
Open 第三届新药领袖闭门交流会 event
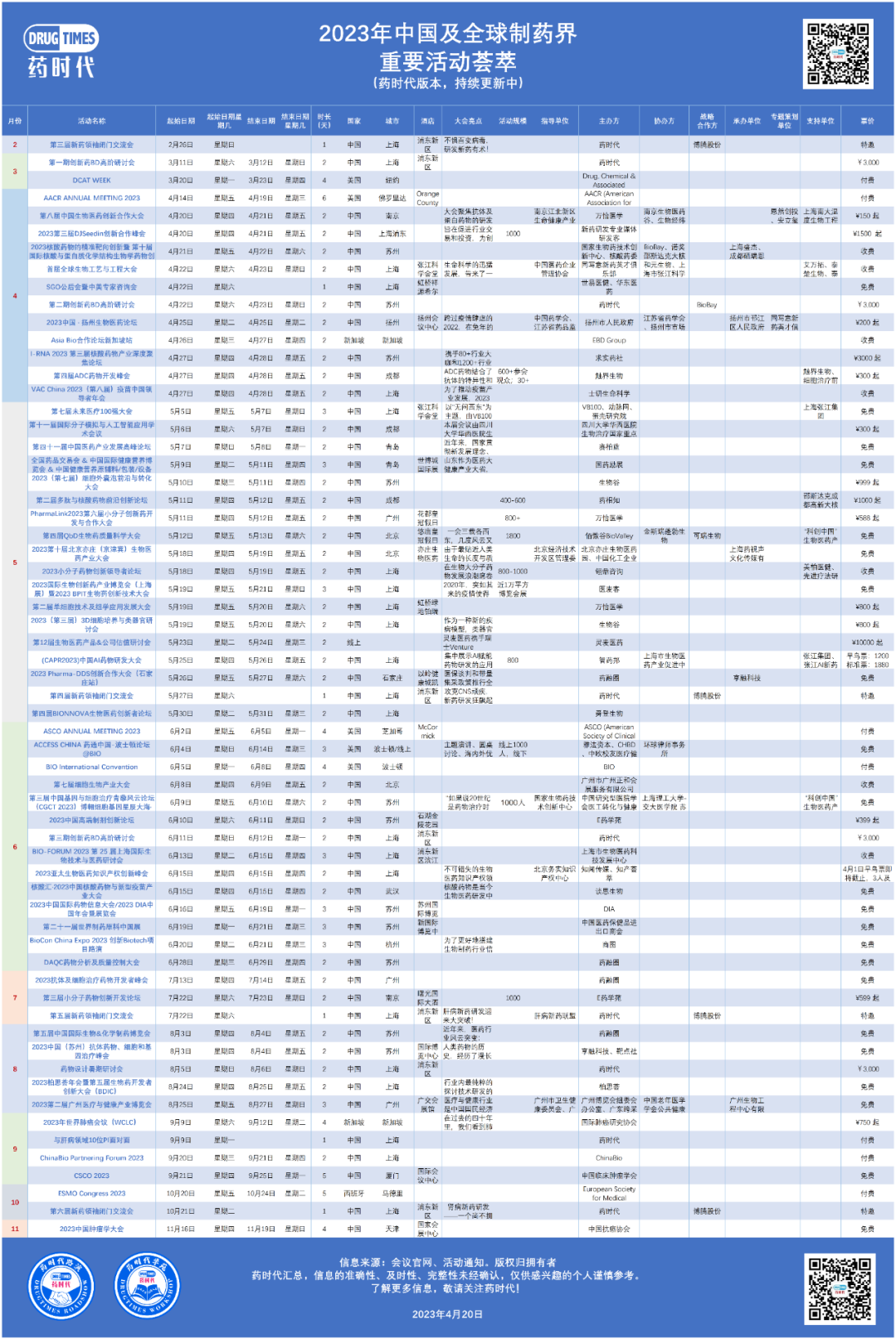point(91,144)
